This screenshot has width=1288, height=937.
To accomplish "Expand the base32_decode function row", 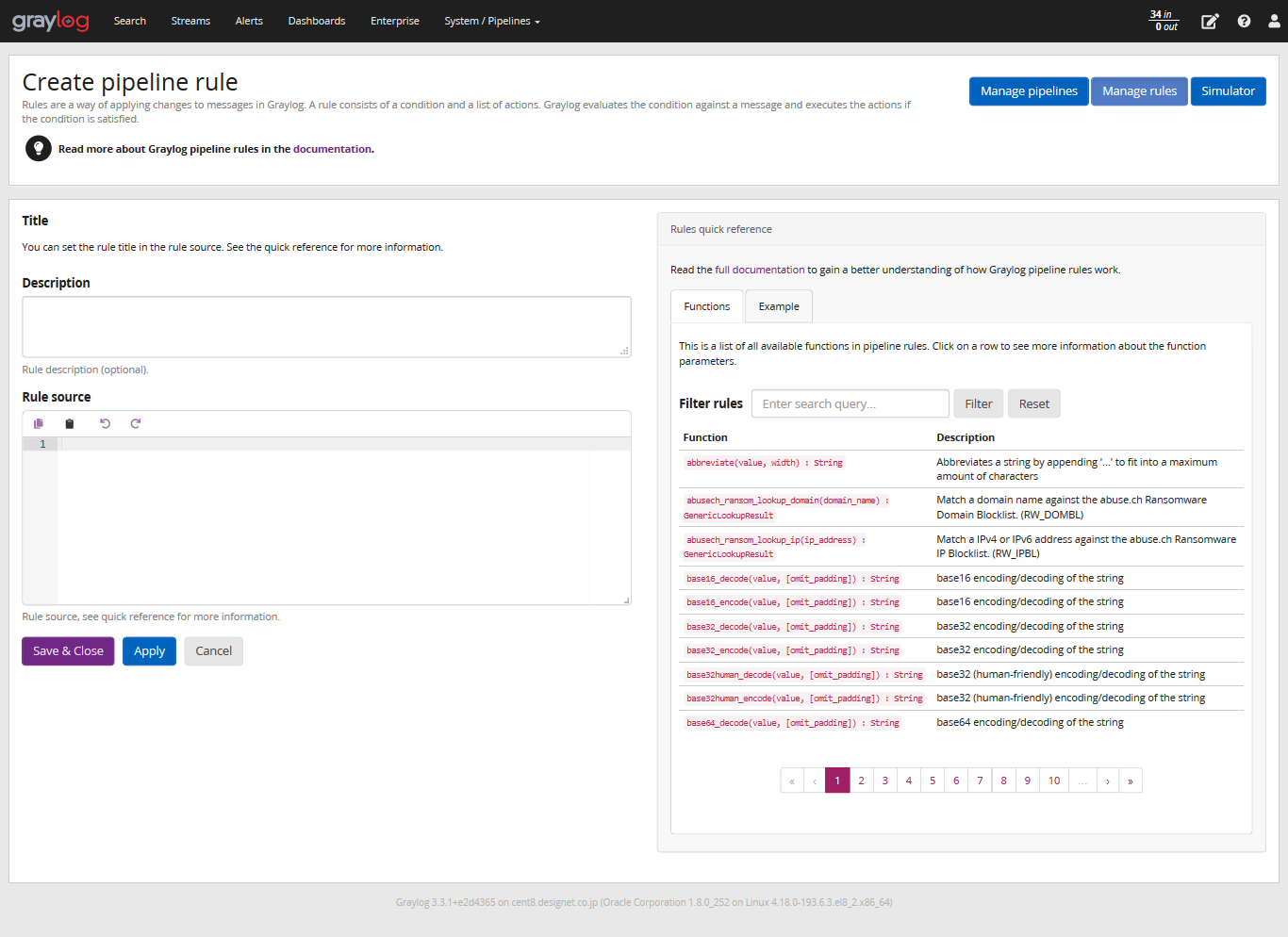I will 961,626.
